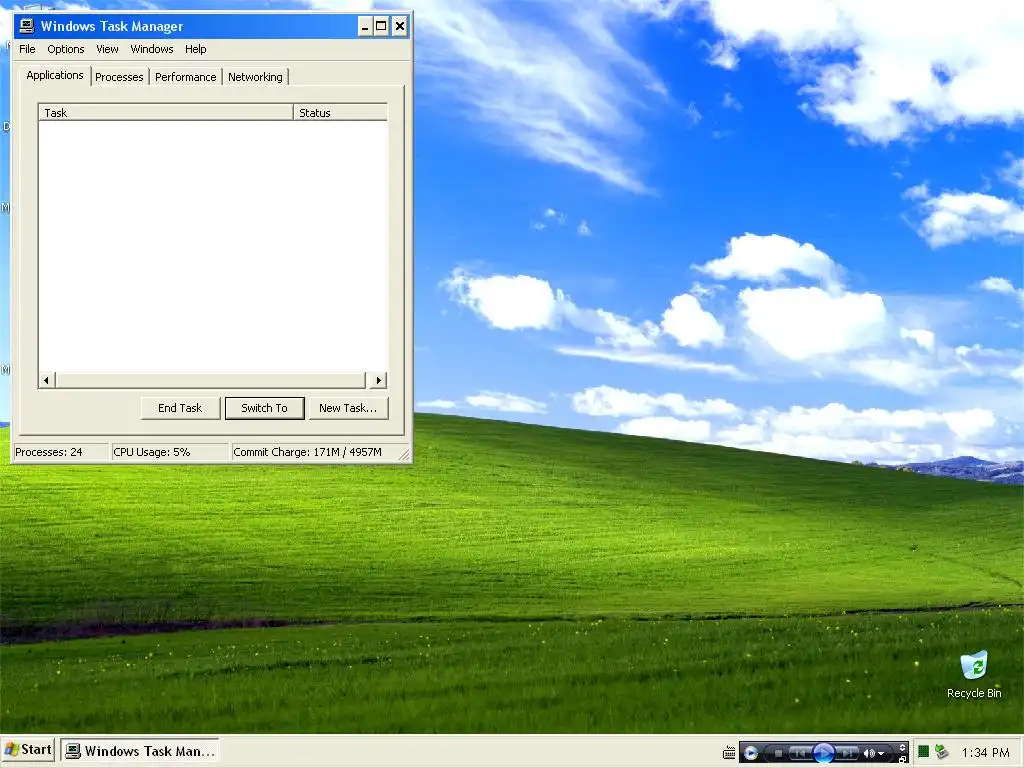The width and height of the screenshot is (1024, 768).
Task: Click the resize grip at Task Manager corner
Action: (404, 455)
